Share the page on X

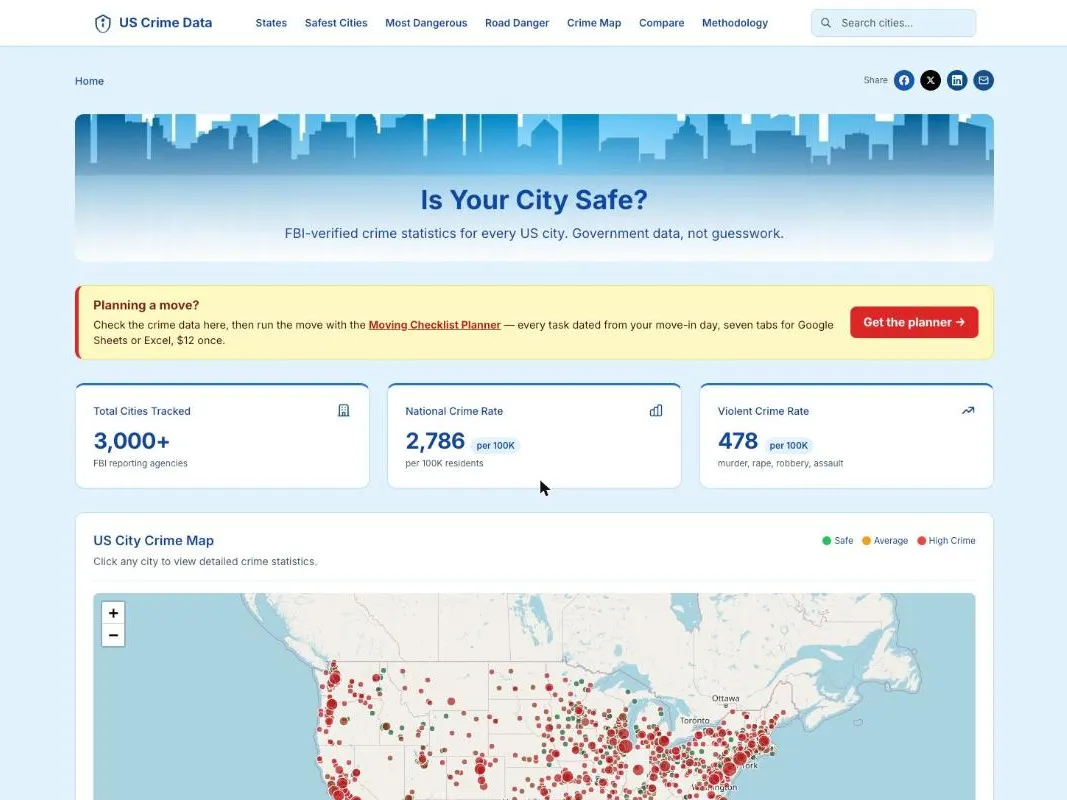click(930, 80)
